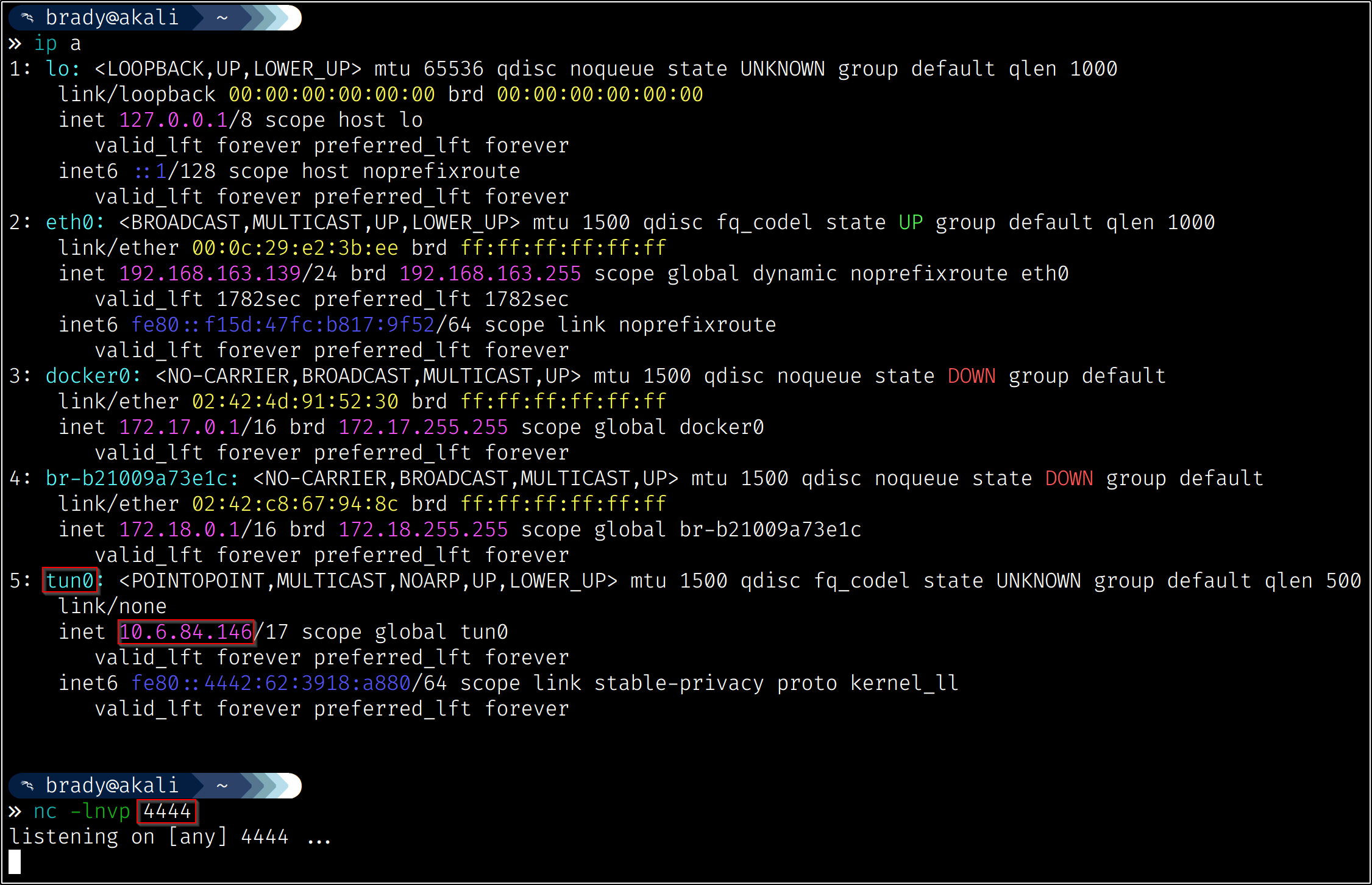Click the Kali dragon icon in the bottom prompt
1372x885 pixels.
click(27, 785)
